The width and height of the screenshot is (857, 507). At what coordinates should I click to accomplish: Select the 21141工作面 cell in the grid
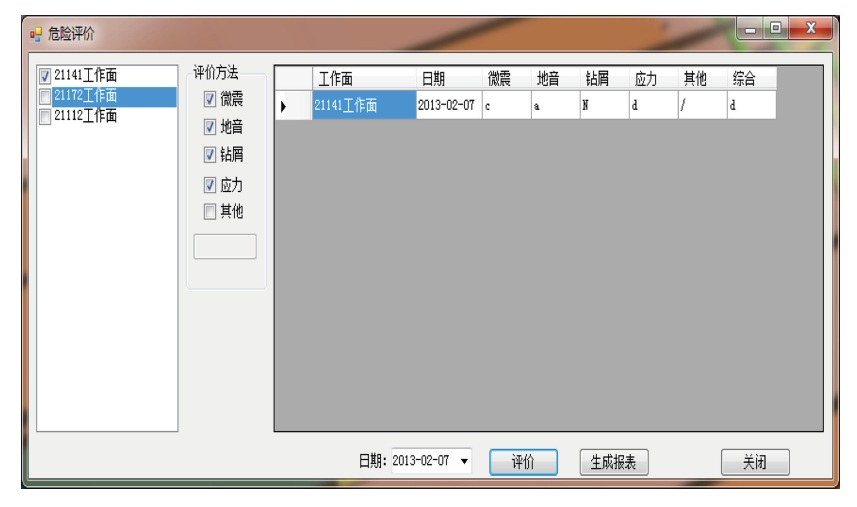(x=363, y=105)
